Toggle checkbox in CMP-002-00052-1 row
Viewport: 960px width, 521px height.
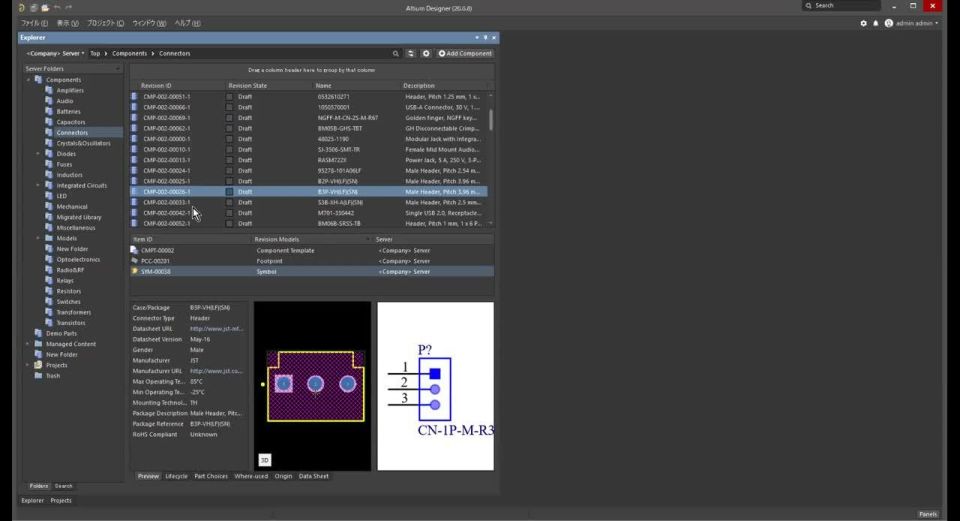(x=230, y=223)
